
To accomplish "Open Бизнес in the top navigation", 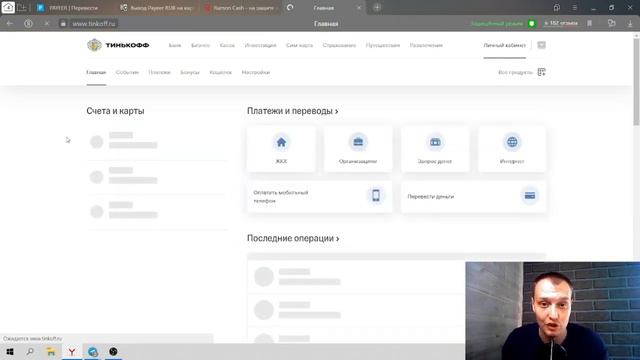I will (x=200, y=45).
